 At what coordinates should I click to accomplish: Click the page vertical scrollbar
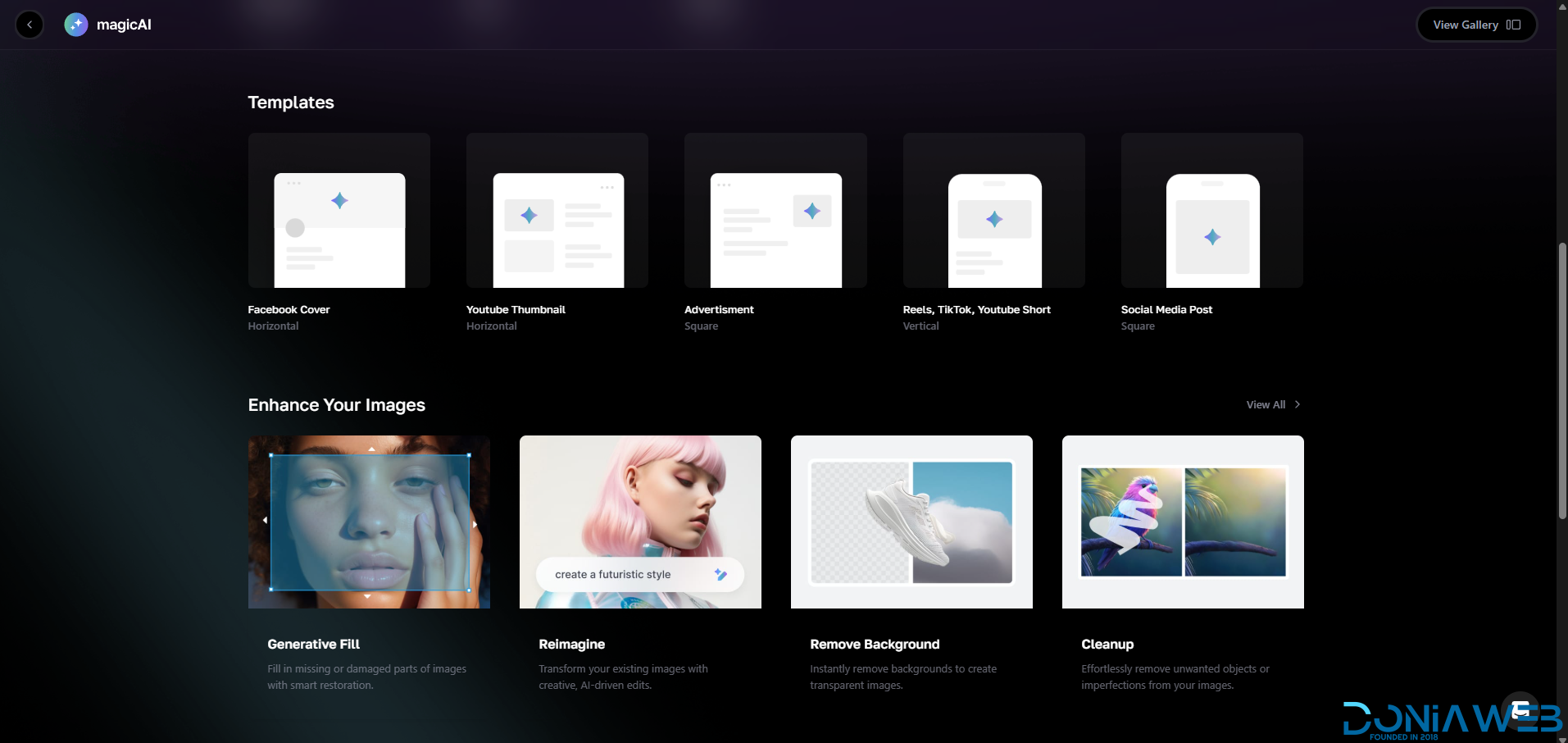(x=1562, y=381)
